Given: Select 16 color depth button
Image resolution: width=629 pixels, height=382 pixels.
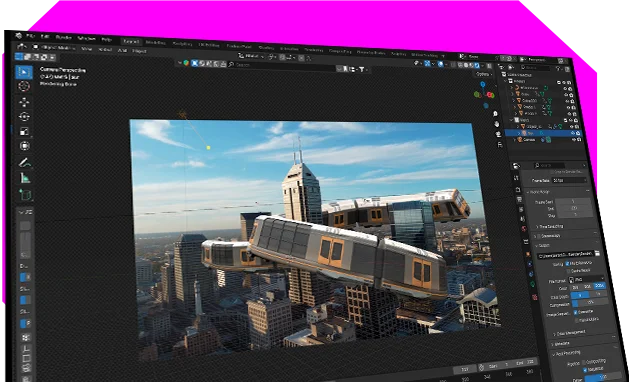Looking at the screenshot, I should [598, 294].
